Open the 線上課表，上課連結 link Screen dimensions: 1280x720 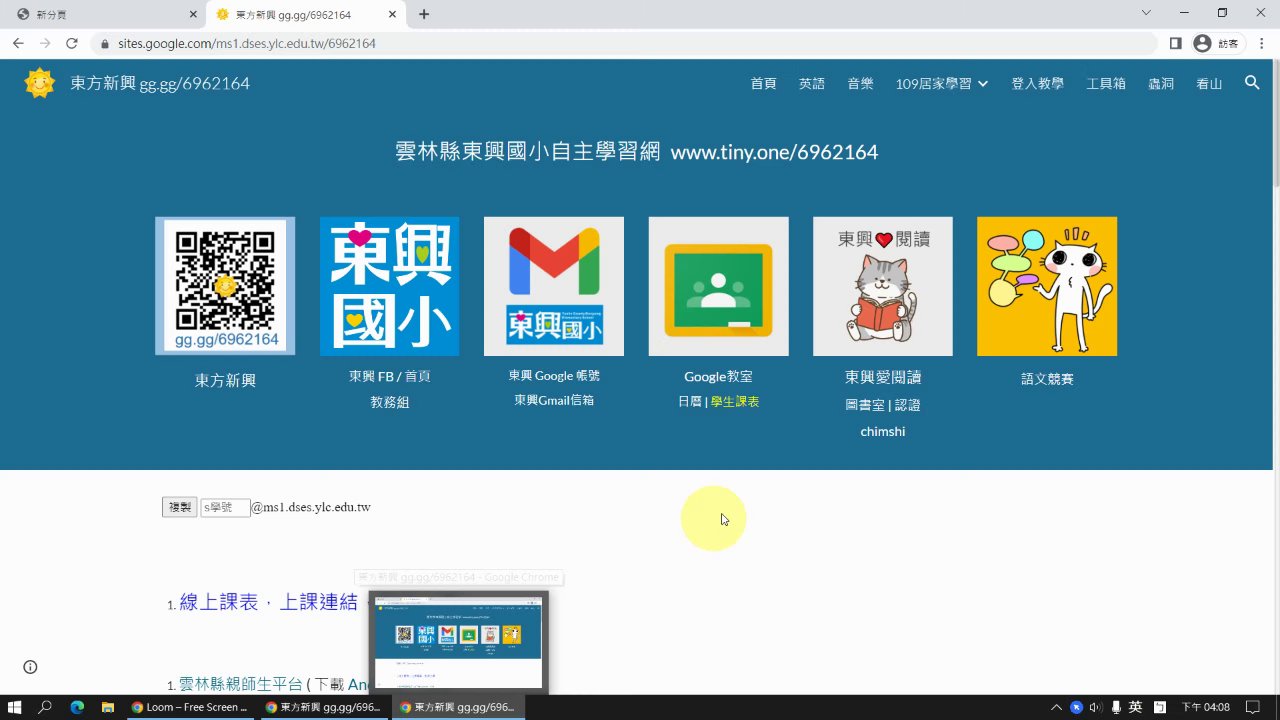[x=268, y=602]
